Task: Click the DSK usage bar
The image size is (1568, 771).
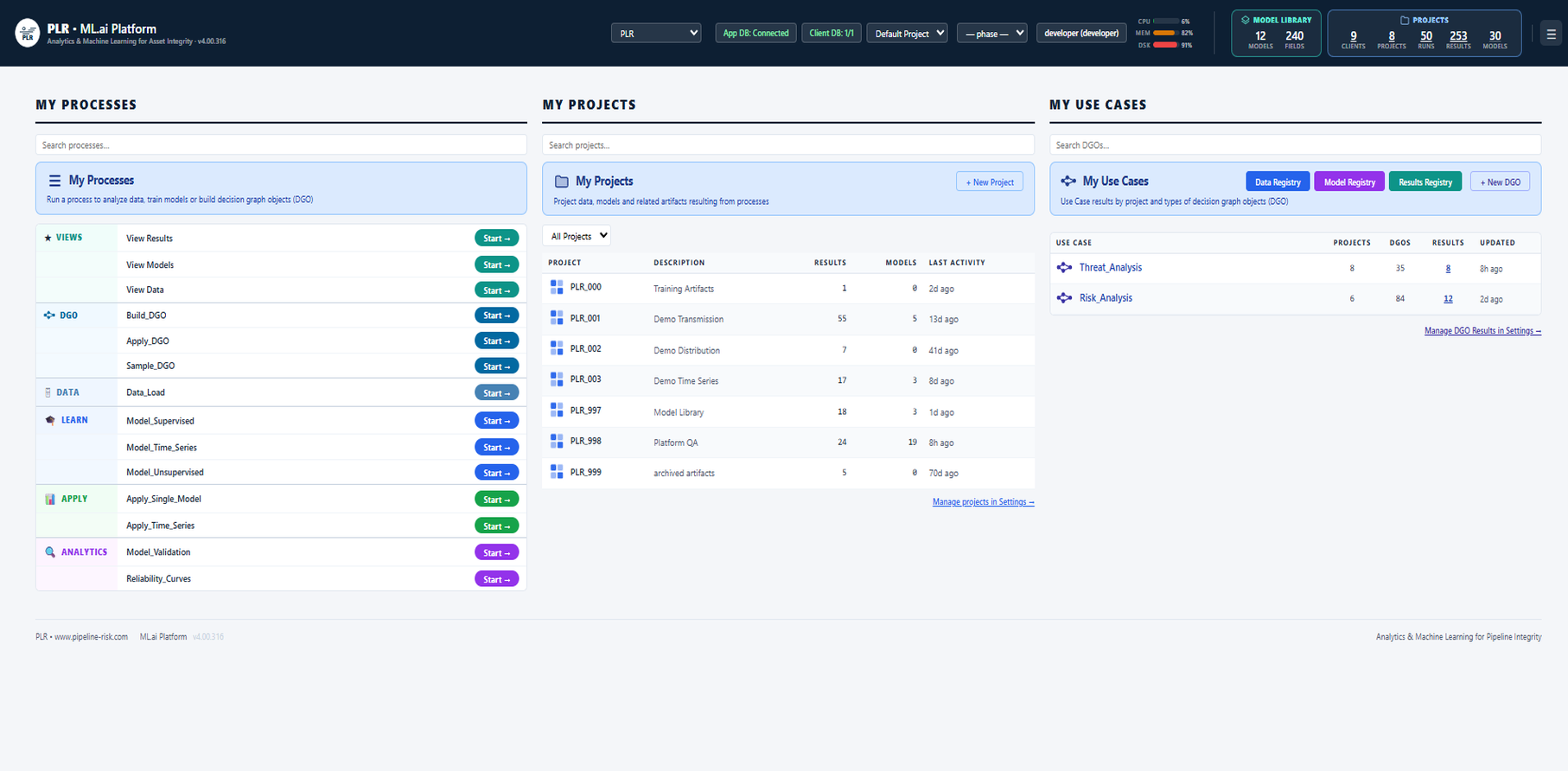Action: [1165, 45]
